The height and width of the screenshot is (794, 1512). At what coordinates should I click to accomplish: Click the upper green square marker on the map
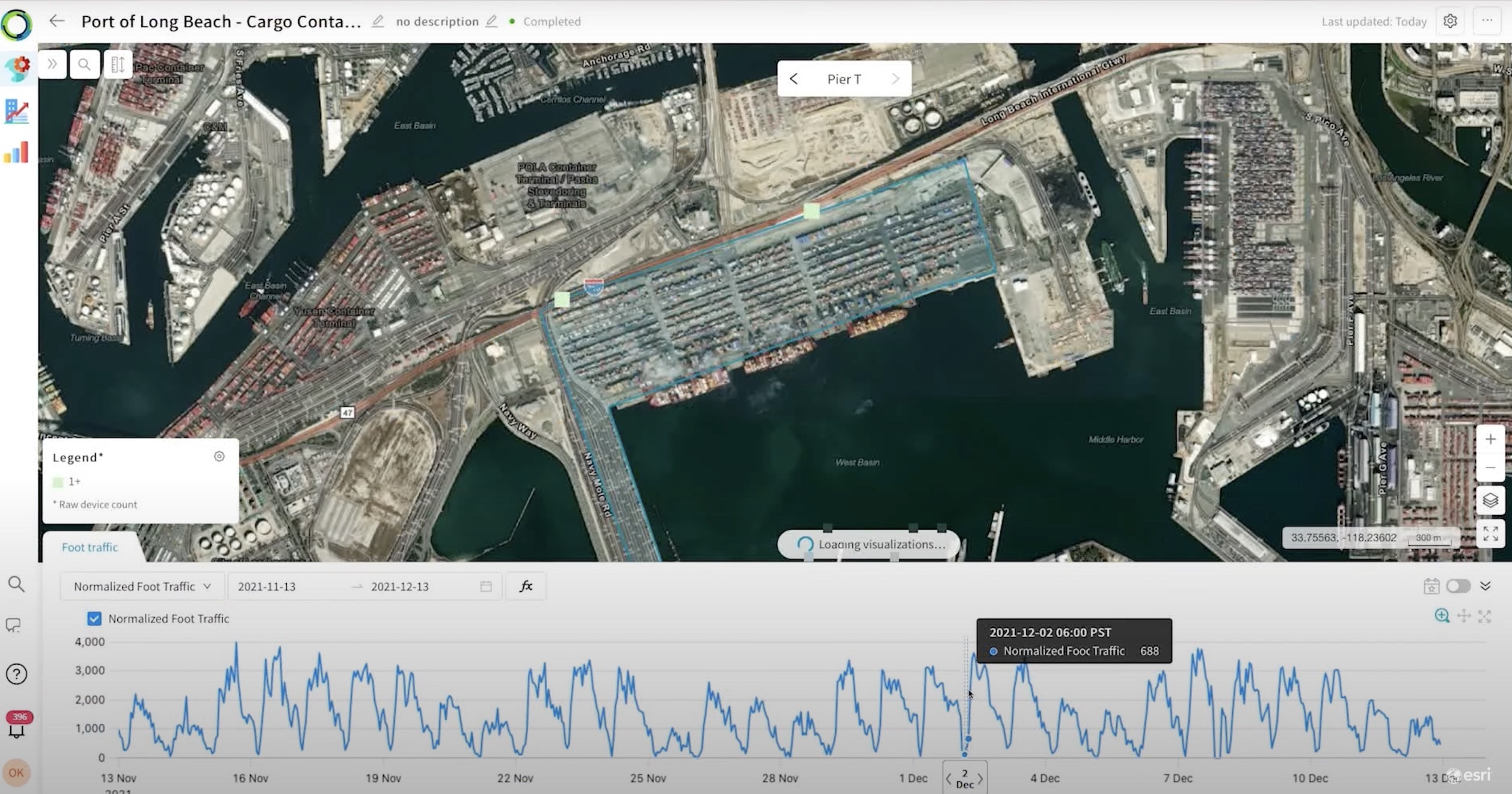pyautogui.click(x=811, y=211)
